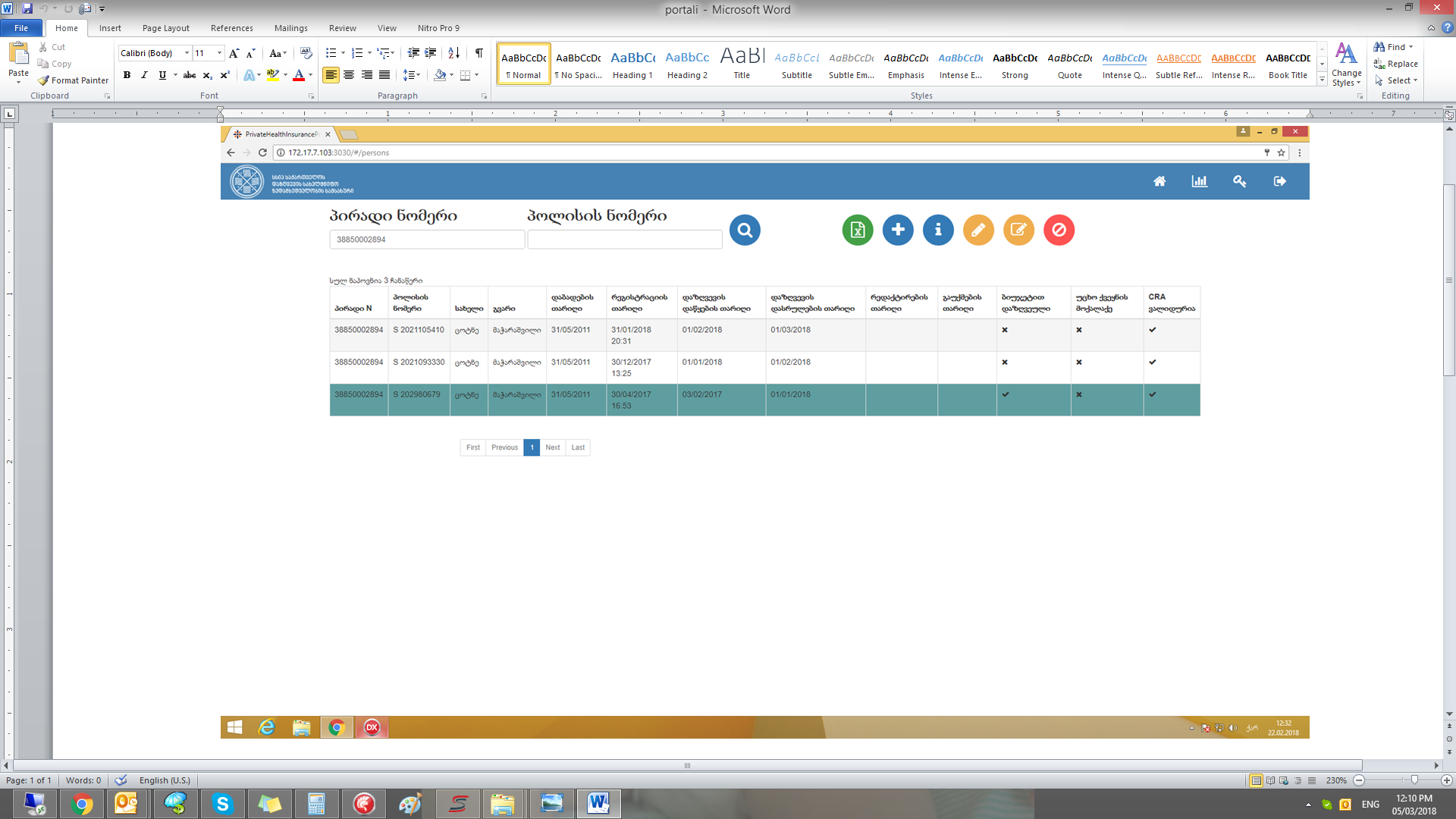
Task: Open Chrome from the Windows taskbar
Action: [x=81, y=804]
